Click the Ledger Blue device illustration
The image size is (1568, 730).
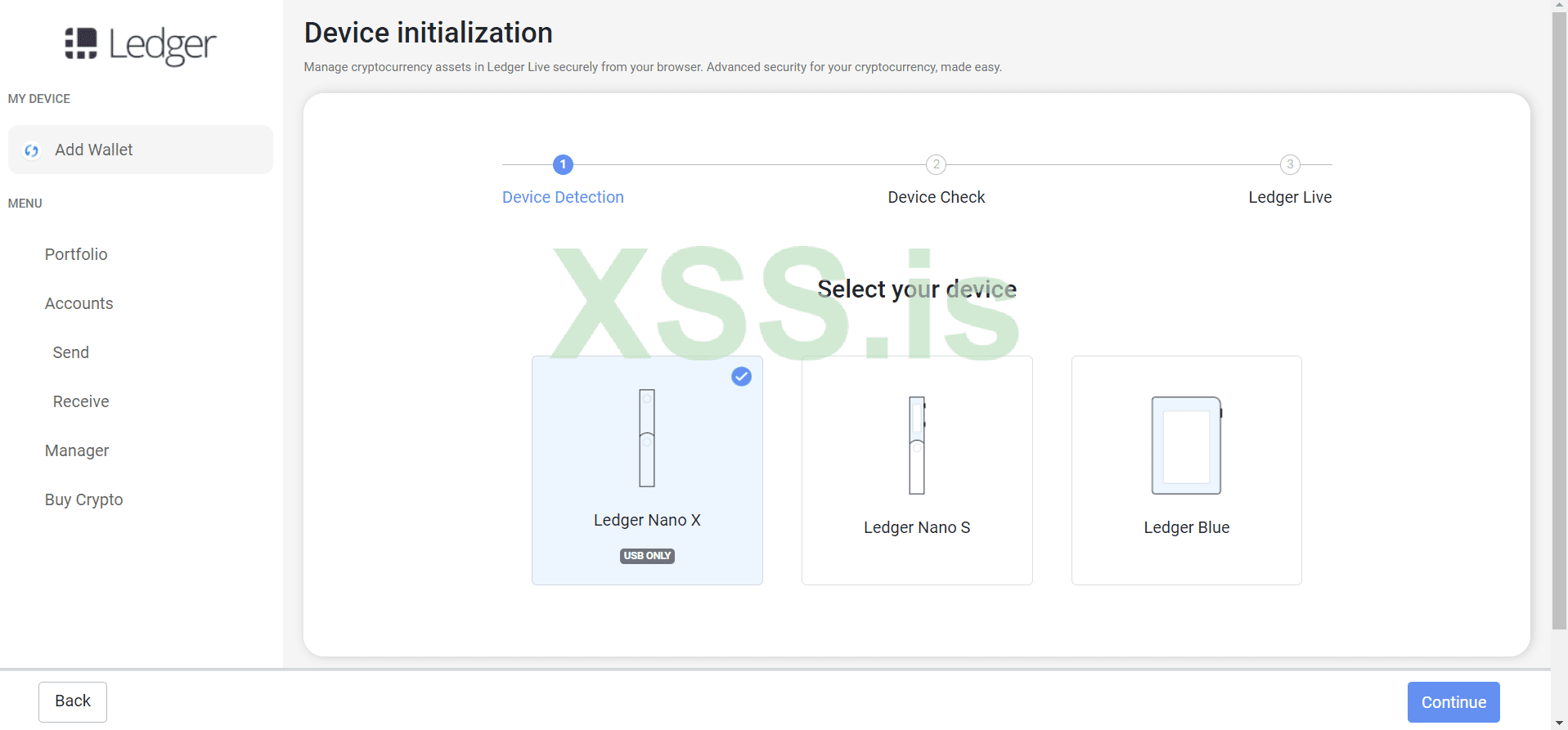pos(1187,446)
